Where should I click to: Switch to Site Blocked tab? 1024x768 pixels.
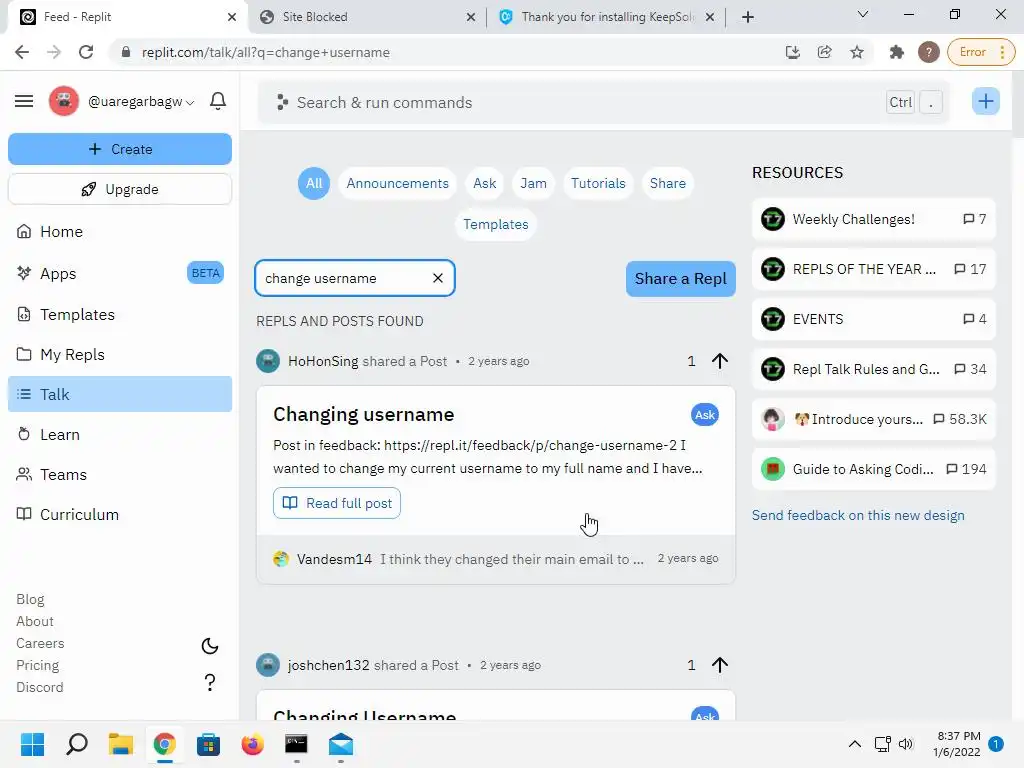click(x=367, y=17)
